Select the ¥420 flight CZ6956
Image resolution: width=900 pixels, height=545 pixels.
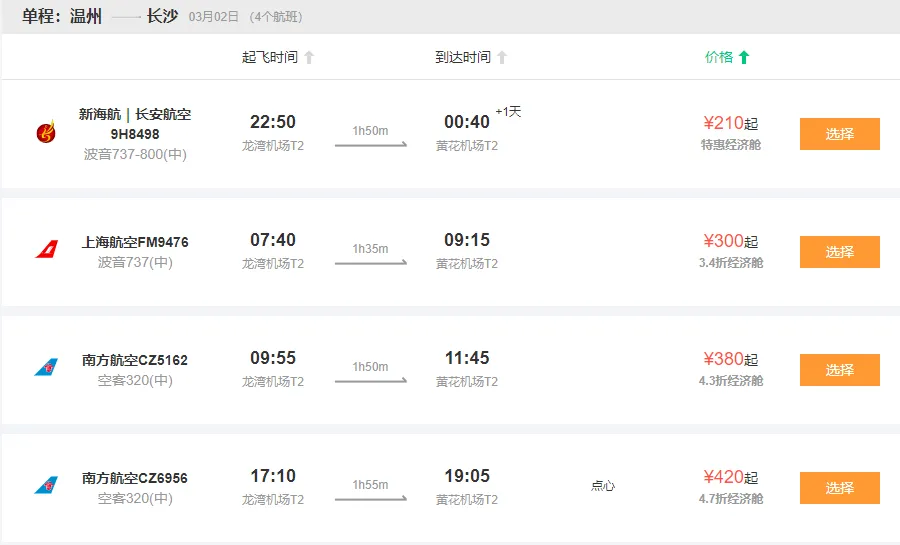coord(839,488)
